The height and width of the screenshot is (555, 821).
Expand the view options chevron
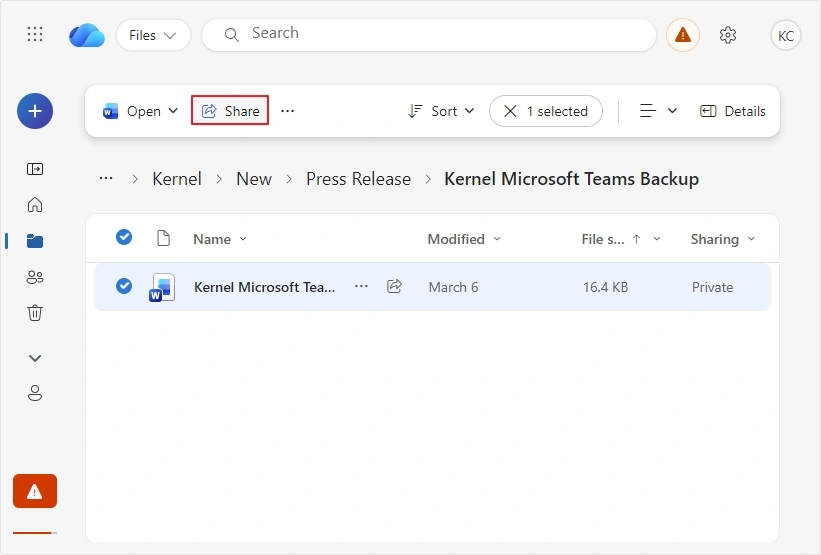[x=672, y=111]
